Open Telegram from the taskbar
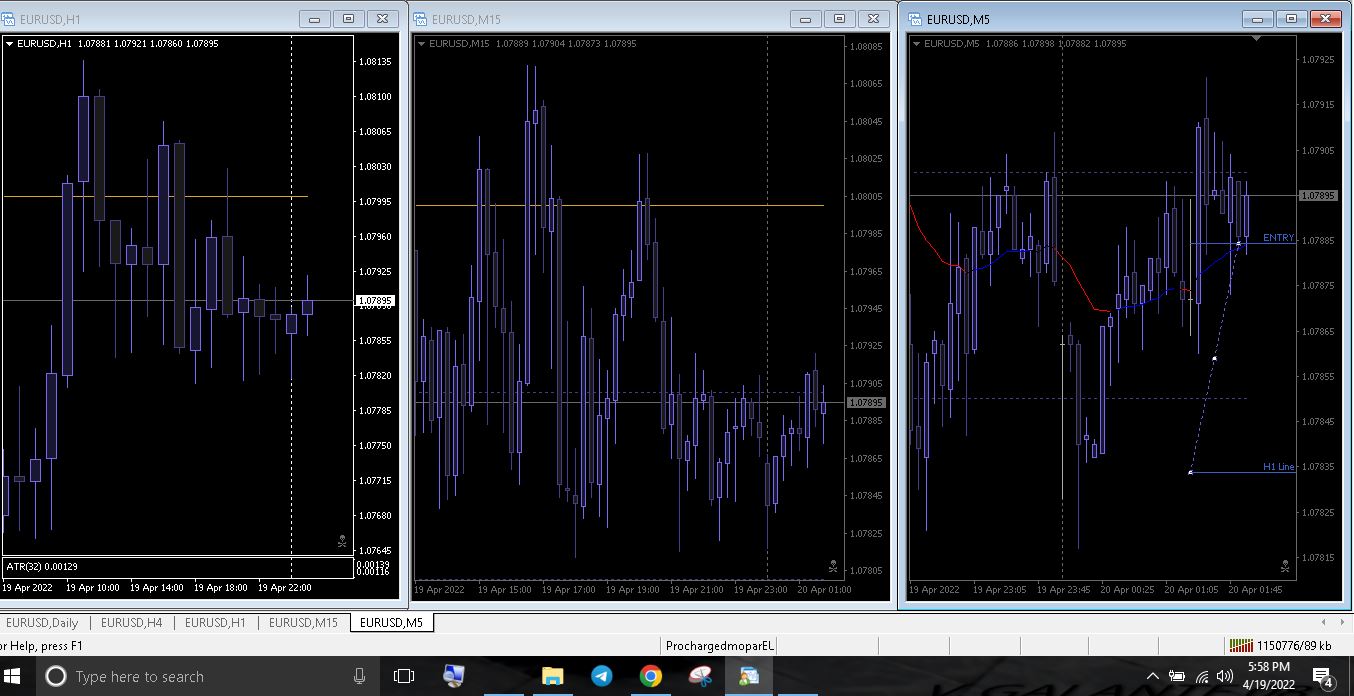Viewport: 1354px width, 696px height. [601, 676]
